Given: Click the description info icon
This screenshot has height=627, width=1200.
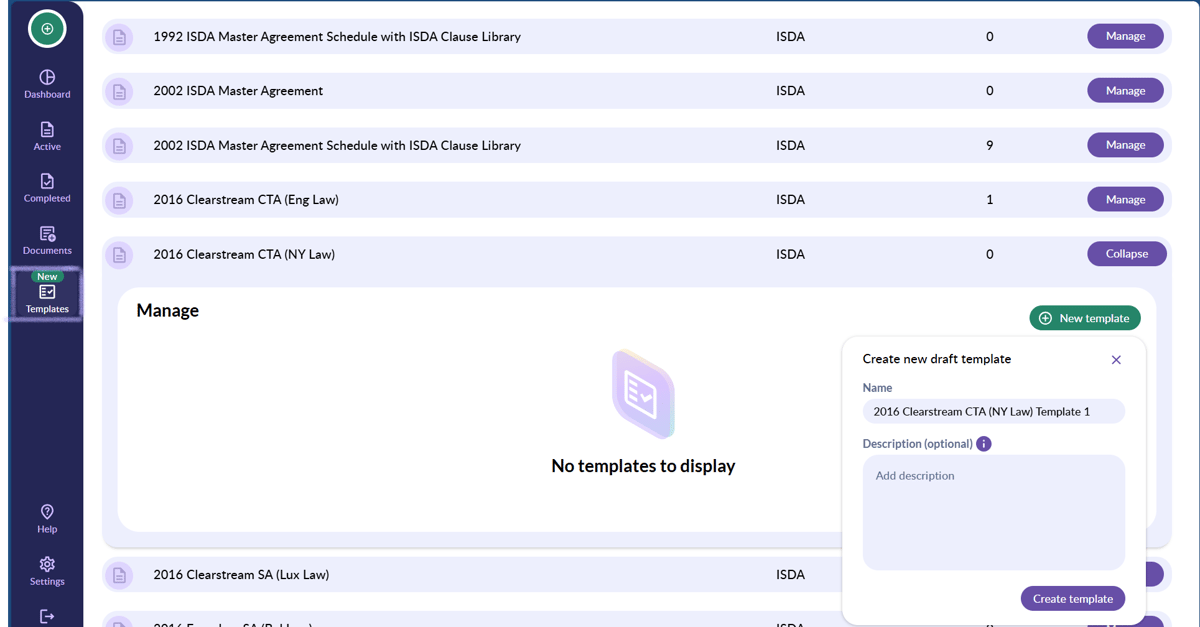Looking at the screenshot, I should (984, 444).
